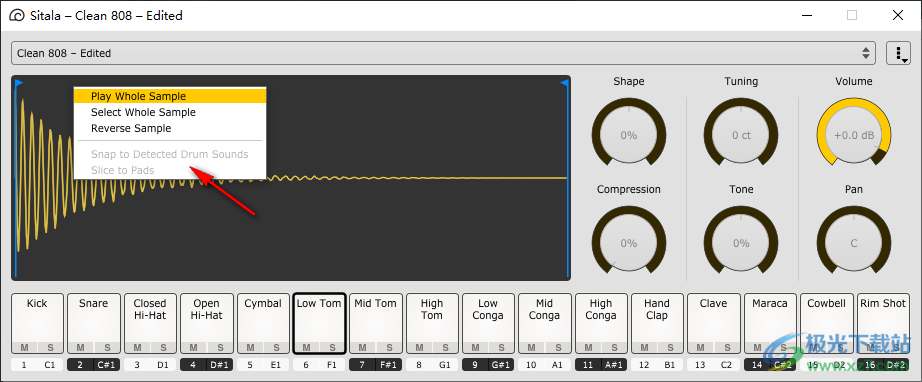922x382 pixels.
Task: Click the Sitala logo in title bar
Action: (x=18, y=16)
